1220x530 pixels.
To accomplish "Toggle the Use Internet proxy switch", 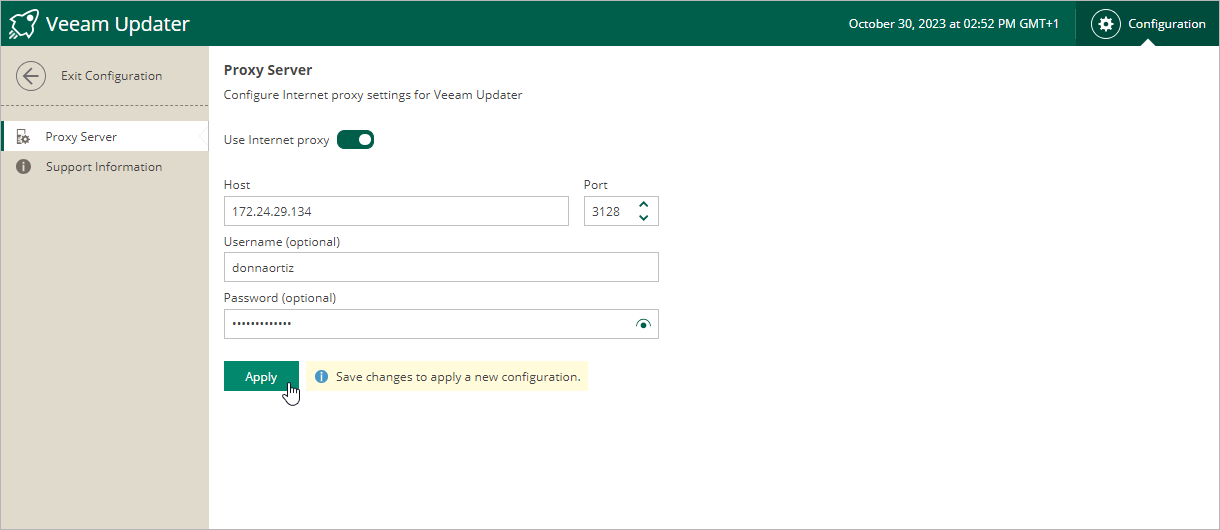I will click(355, 140).
